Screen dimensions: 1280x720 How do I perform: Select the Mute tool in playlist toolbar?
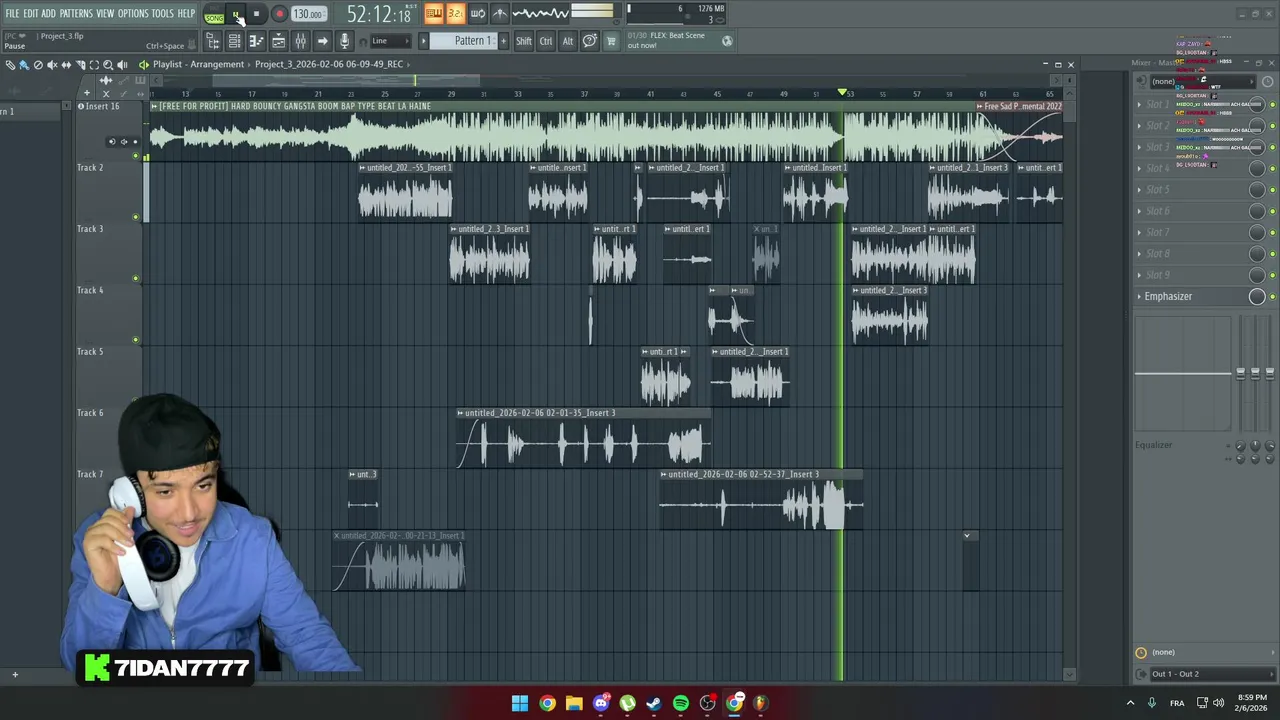point(52,65)
